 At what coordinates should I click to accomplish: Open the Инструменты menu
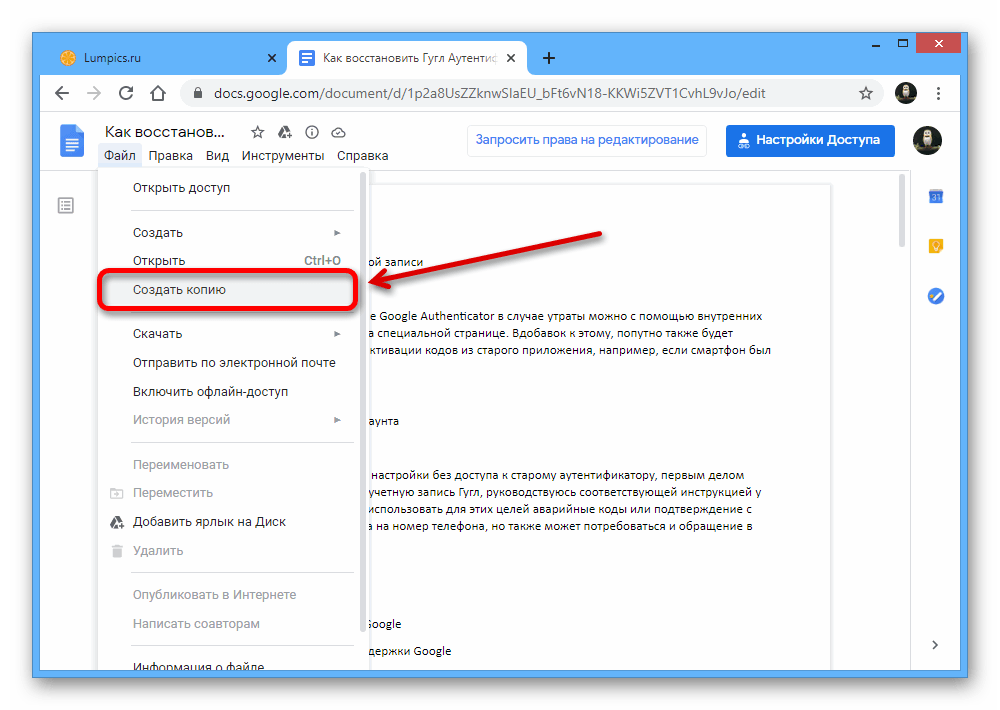283,156
